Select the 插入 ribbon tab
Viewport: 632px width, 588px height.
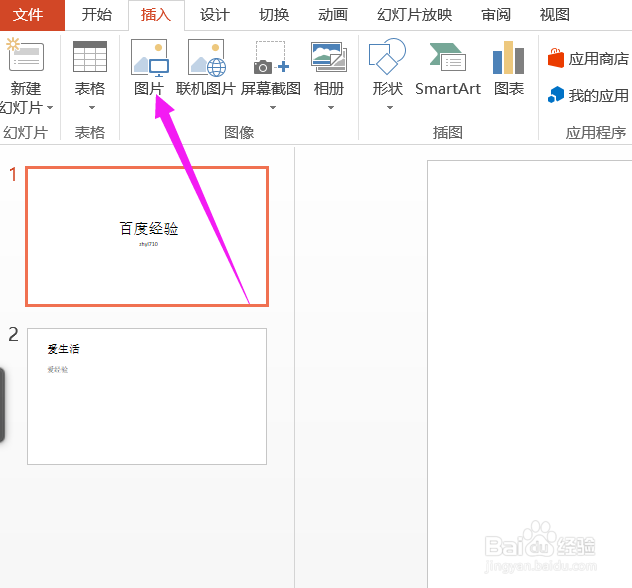click(x=156, y=15)
